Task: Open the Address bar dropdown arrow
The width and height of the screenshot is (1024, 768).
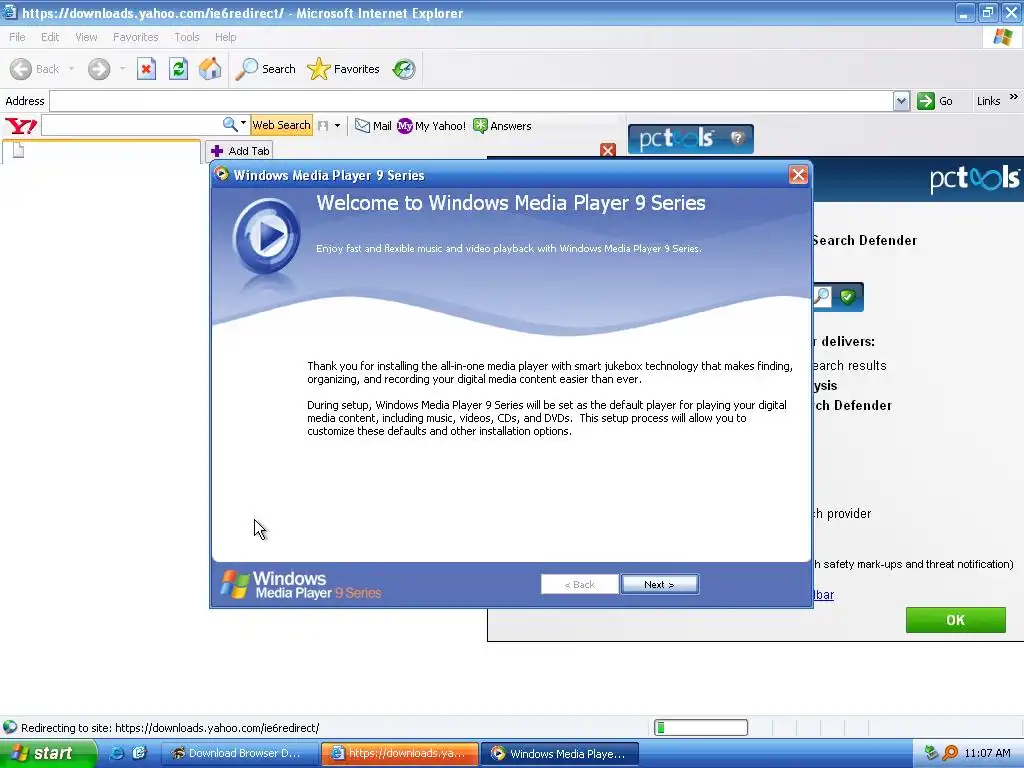Action: [x=901, y=101]
